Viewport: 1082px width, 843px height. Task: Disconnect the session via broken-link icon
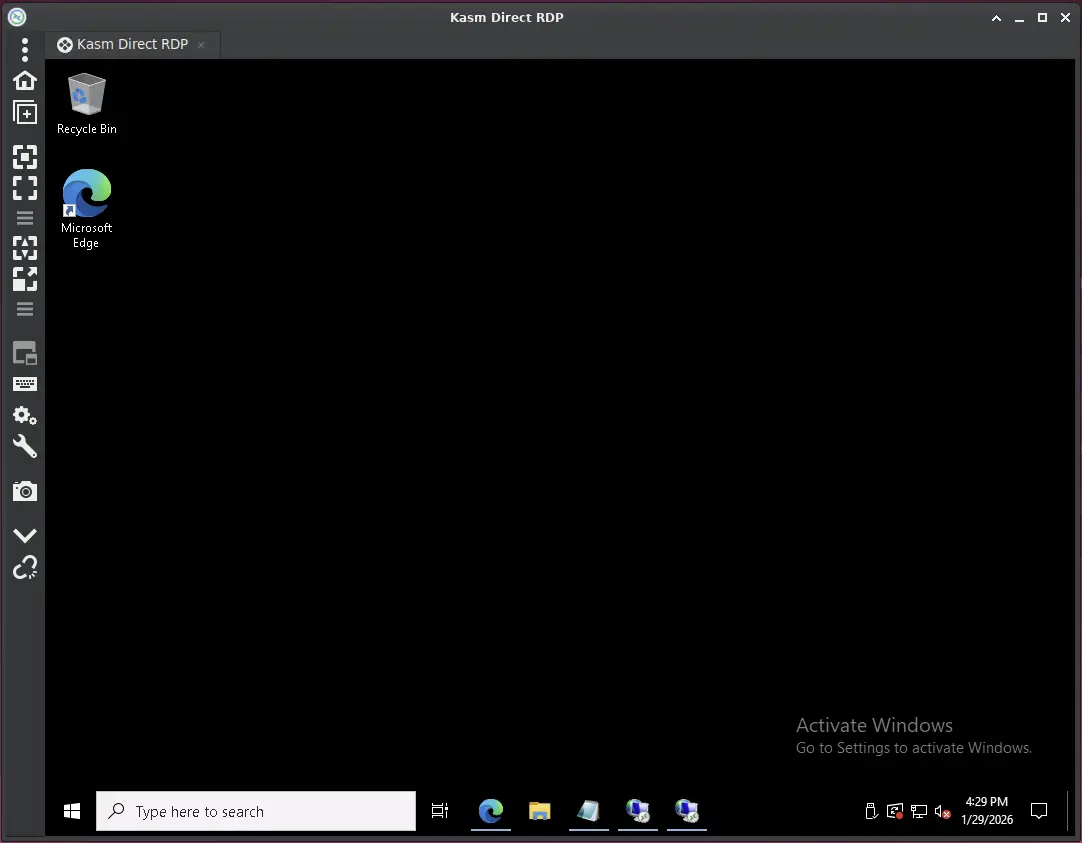[25, 567]
